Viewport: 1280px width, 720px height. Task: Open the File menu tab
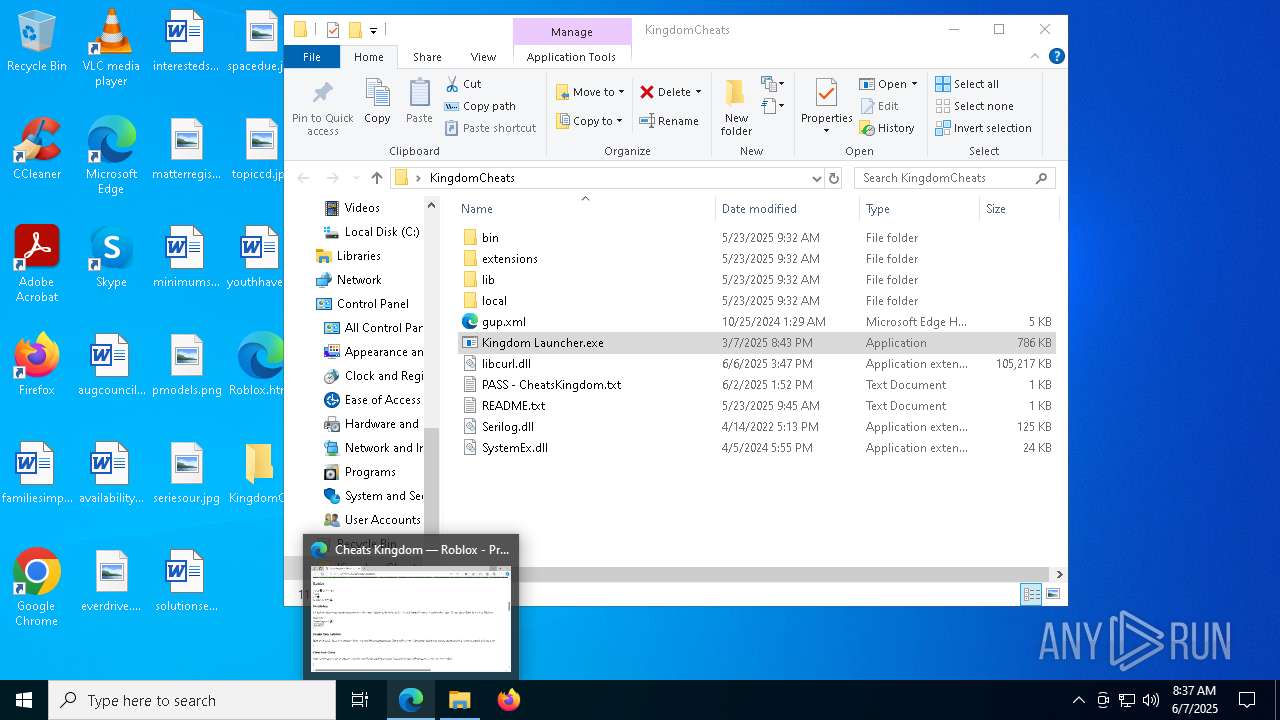click(x=312, y=57)
